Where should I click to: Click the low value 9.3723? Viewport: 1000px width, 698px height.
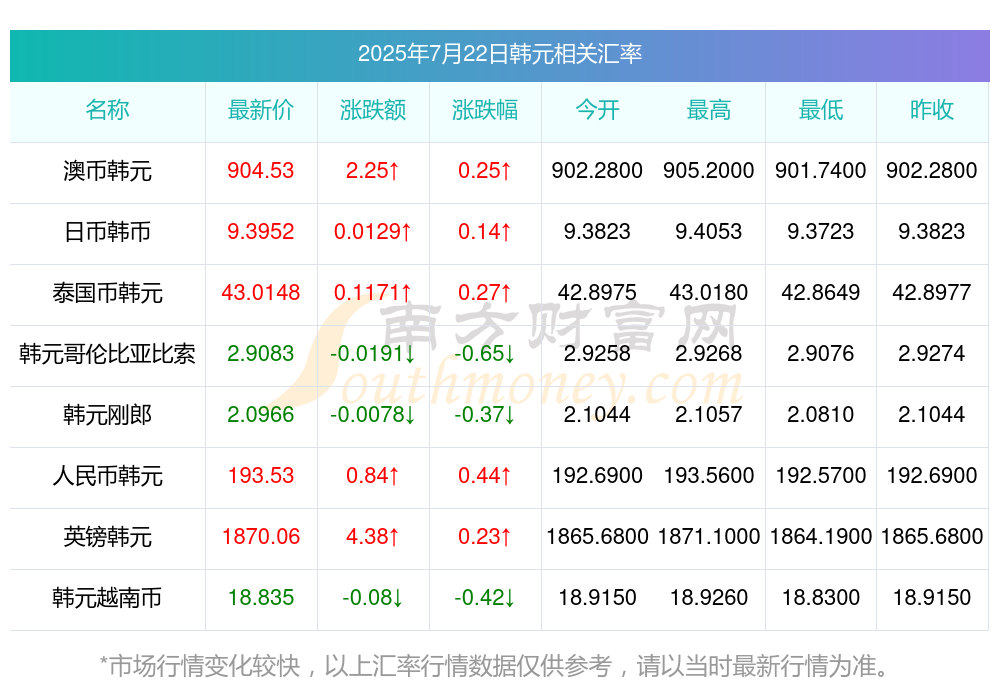pyautogui.click(x=820, y=231)
